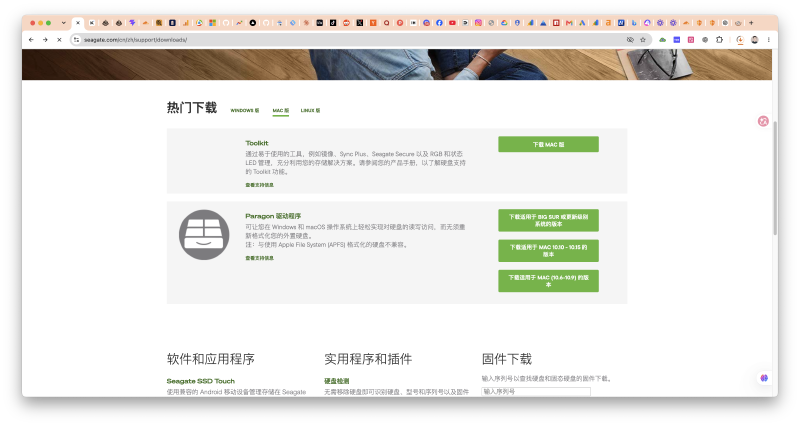This screenshot has height=426, width=800.
Task: Open the Seagate SSD Touch link
Action: 201,381
